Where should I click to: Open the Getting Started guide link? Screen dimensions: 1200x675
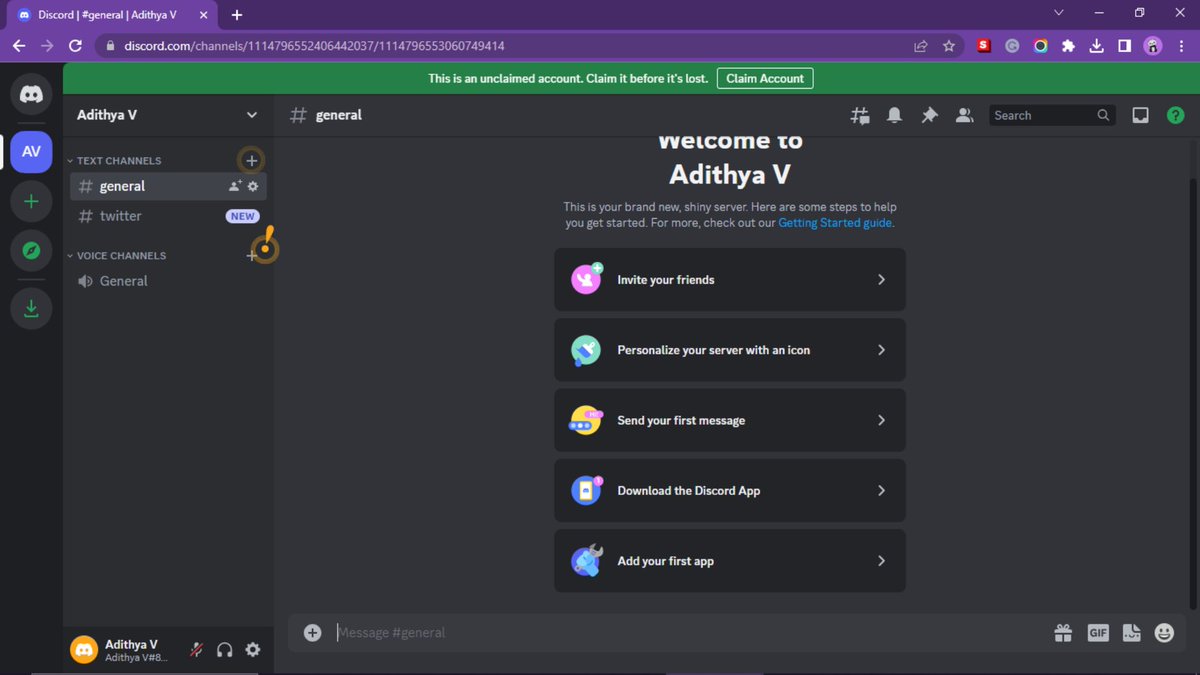tap(835, 223)
